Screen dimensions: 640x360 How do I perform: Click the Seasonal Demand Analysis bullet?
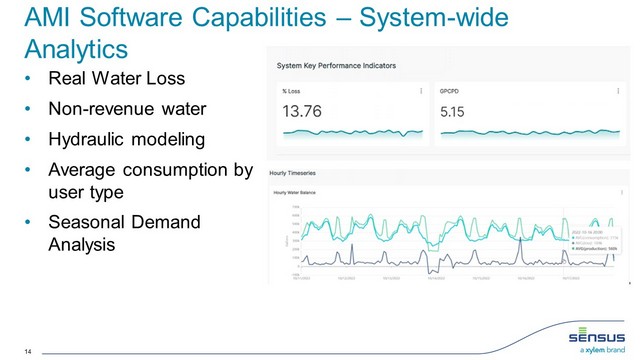point(124,233)
